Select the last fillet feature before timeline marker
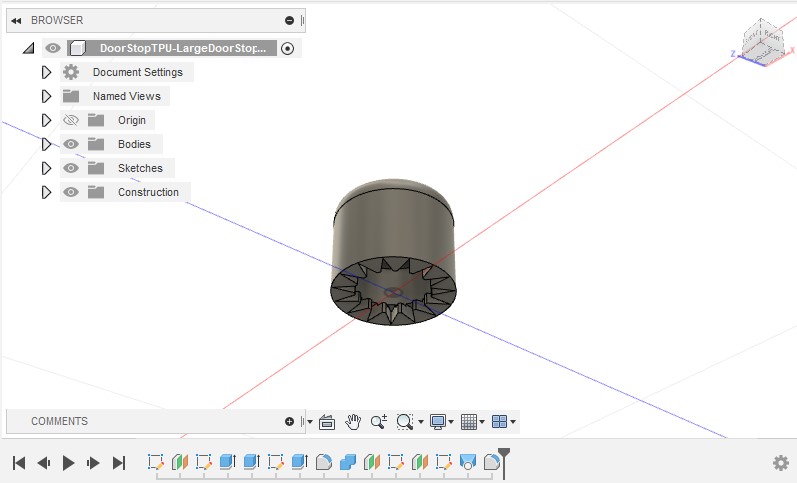The width and height of the screenshot is (797, 483). (492, 462)
